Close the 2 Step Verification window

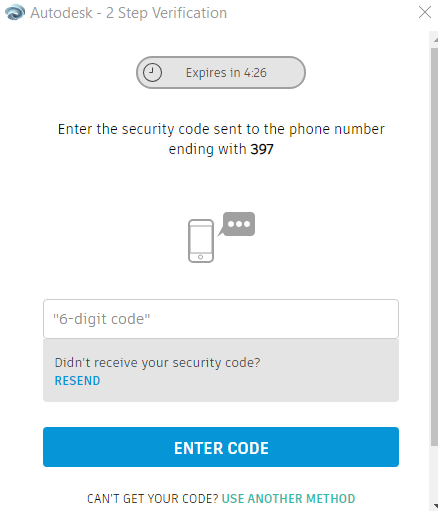point(425,12)
